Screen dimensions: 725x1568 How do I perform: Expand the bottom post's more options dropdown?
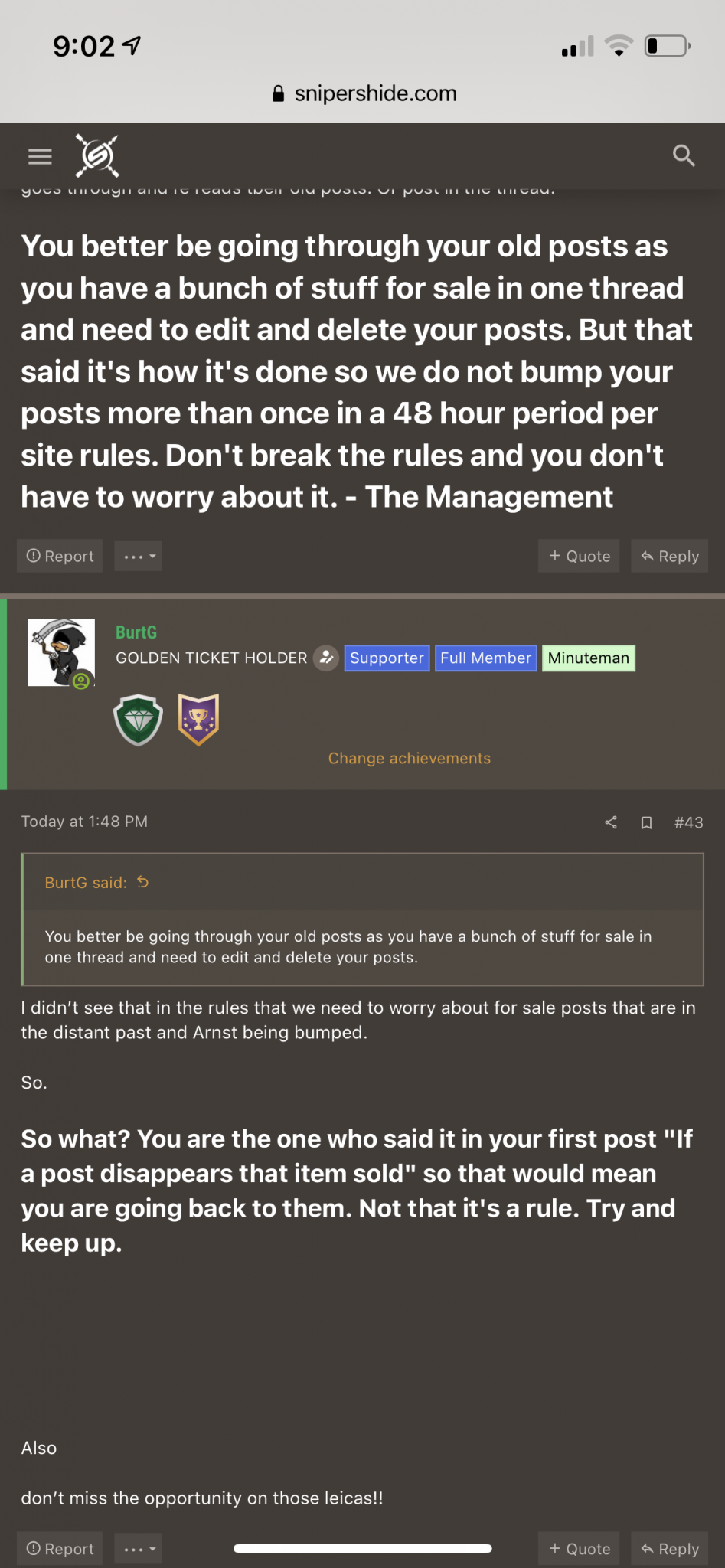138,1549
